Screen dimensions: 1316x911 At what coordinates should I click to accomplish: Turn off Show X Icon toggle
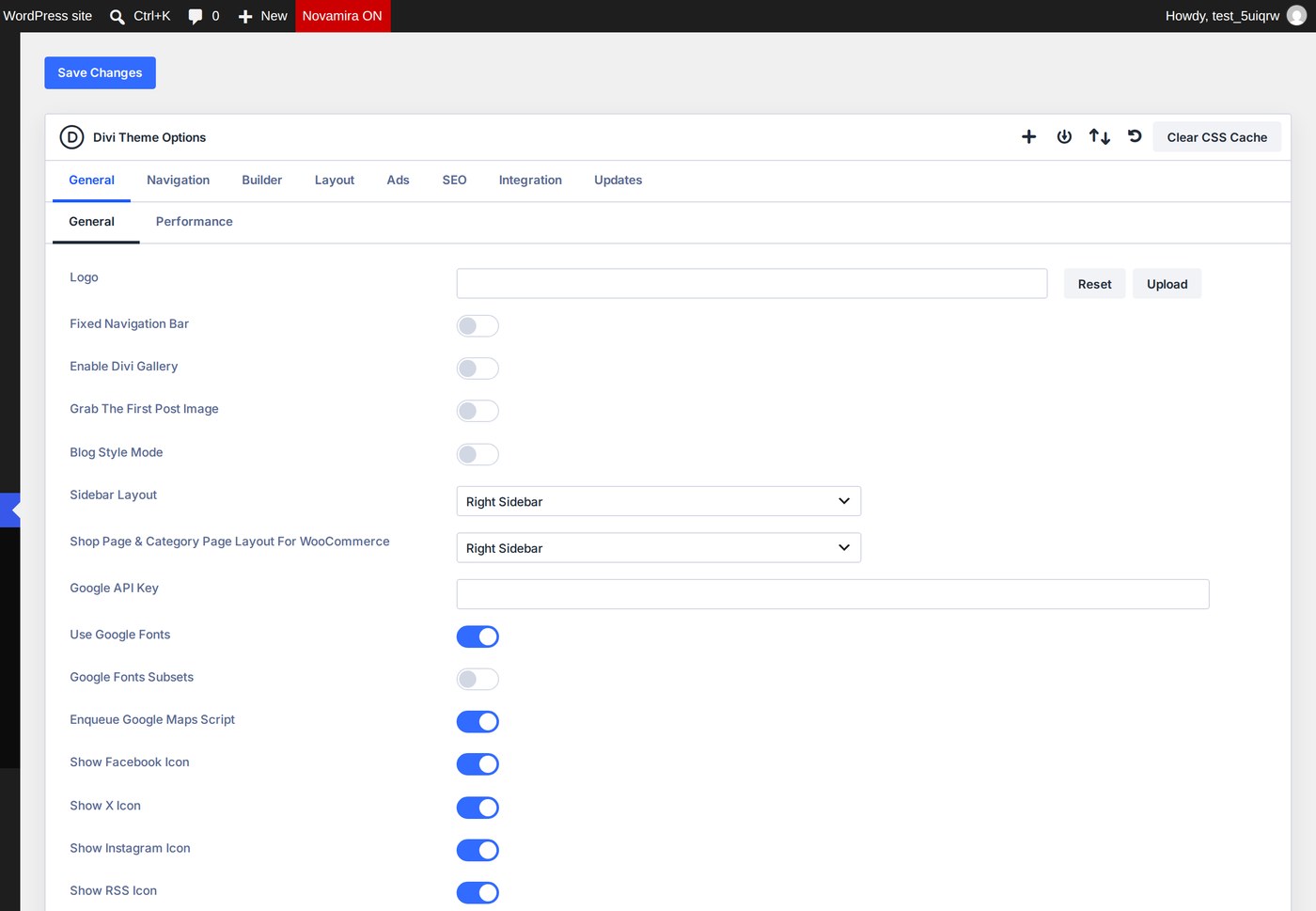[478, 808]
